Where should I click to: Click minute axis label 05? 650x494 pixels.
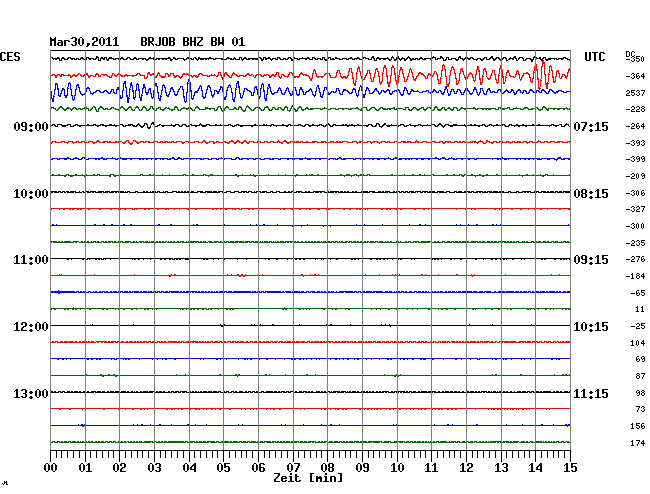tap(223, 468)
